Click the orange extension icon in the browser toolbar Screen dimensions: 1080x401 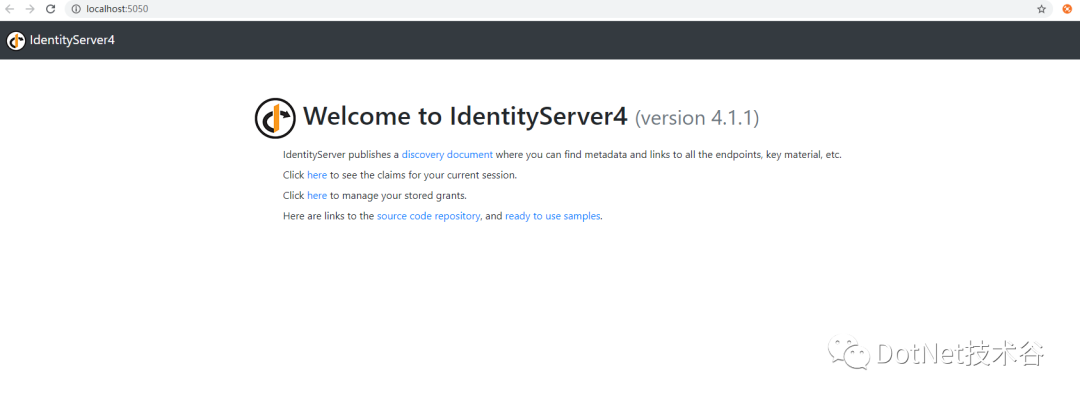1067,9
